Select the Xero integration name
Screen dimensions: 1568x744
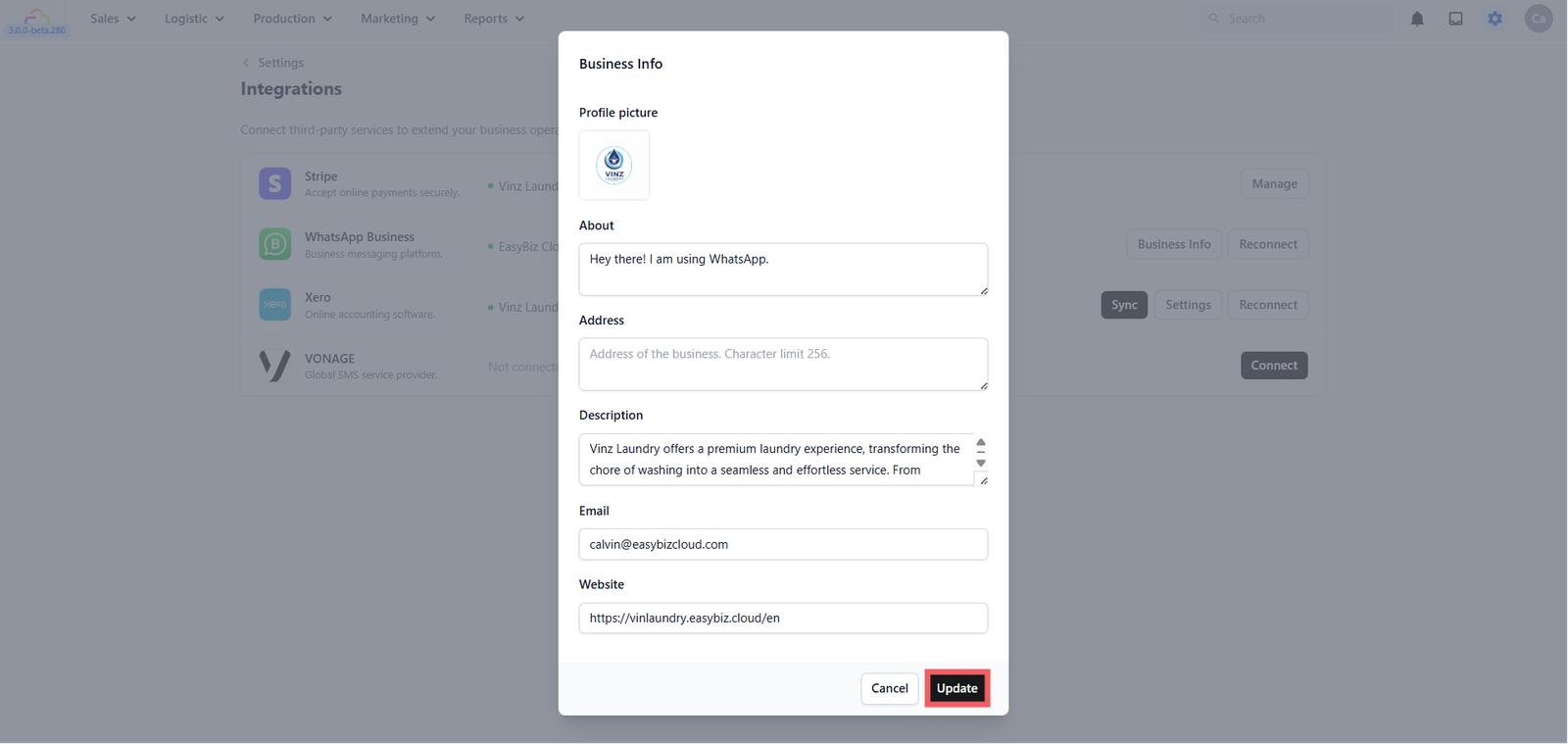tap(318, 298)
